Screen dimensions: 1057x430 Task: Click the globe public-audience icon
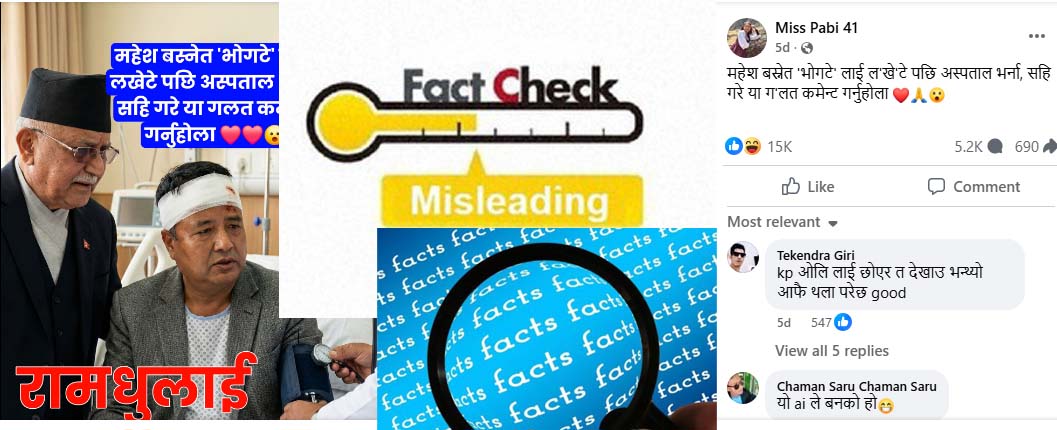pyautogui.click(x=806, y=48)
